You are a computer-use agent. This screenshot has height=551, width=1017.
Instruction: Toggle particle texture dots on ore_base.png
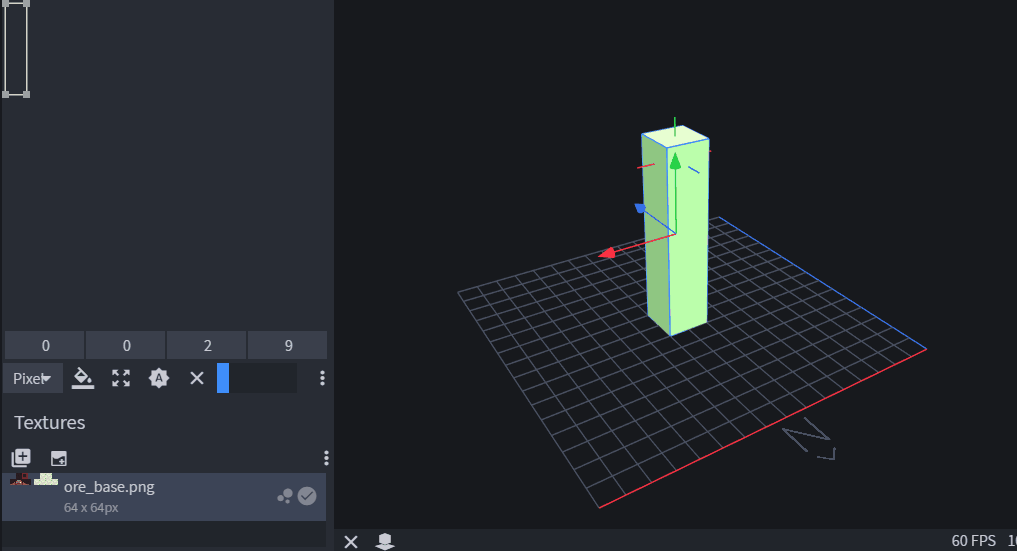coord(285,496)
